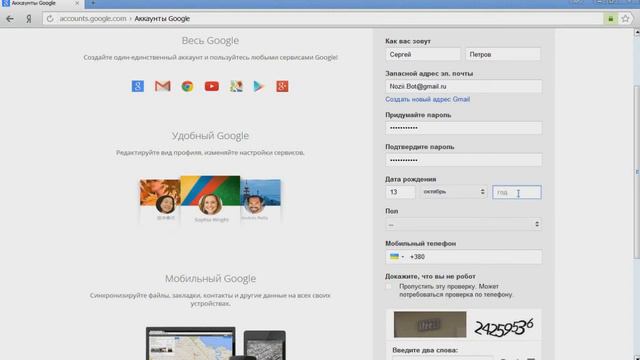The image size is (640, 360).
Task: Click the scrollbar up arrow
Action: [636, 32]
